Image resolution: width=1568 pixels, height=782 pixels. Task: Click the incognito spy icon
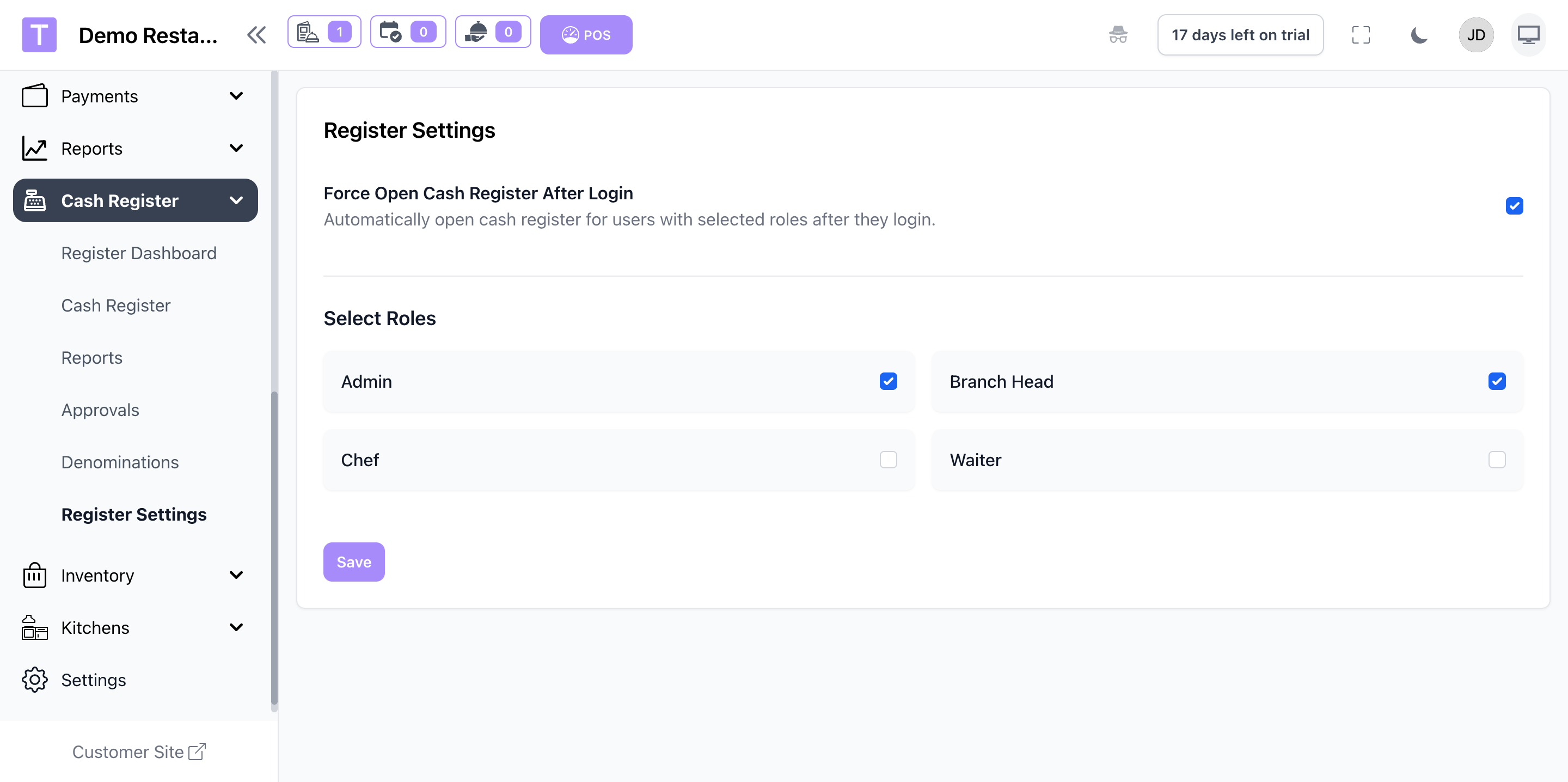coord(1118,35)
